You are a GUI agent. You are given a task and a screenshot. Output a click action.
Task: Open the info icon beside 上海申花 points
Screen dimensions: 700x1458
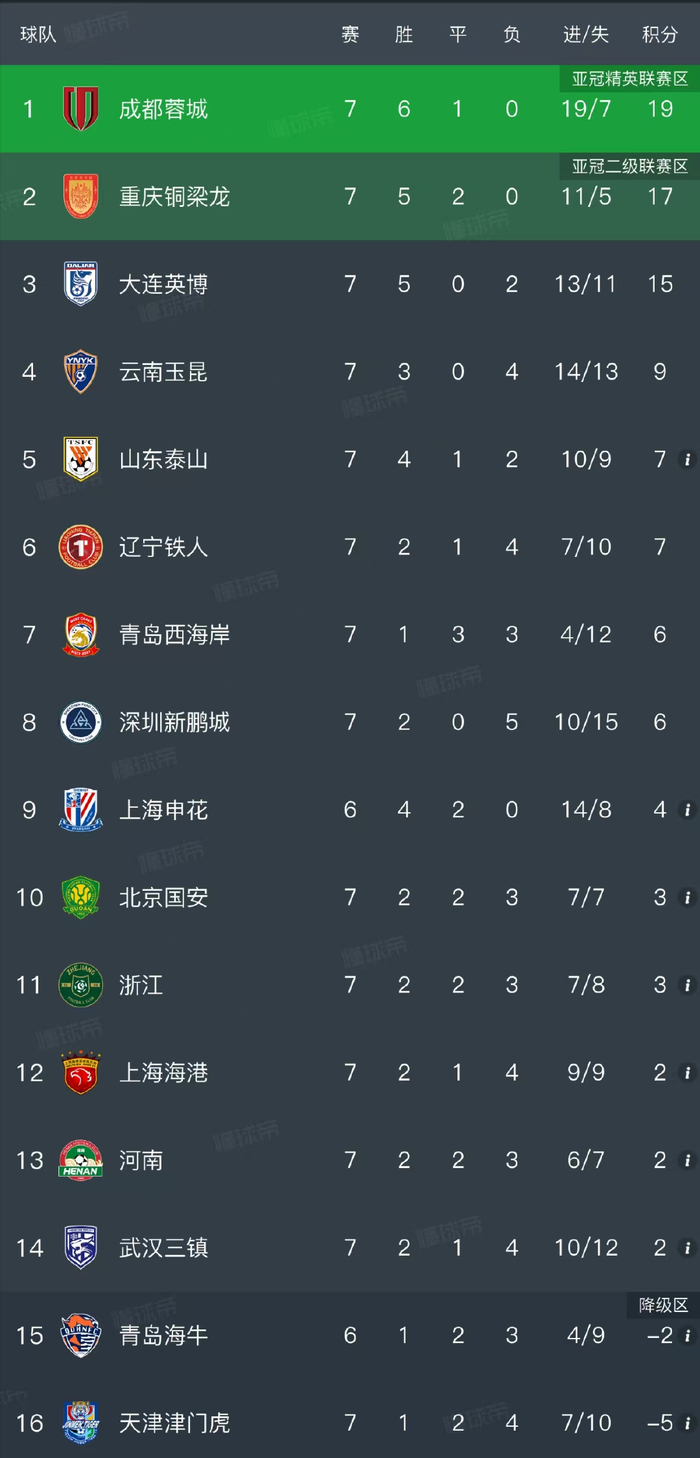click(686, 810)
